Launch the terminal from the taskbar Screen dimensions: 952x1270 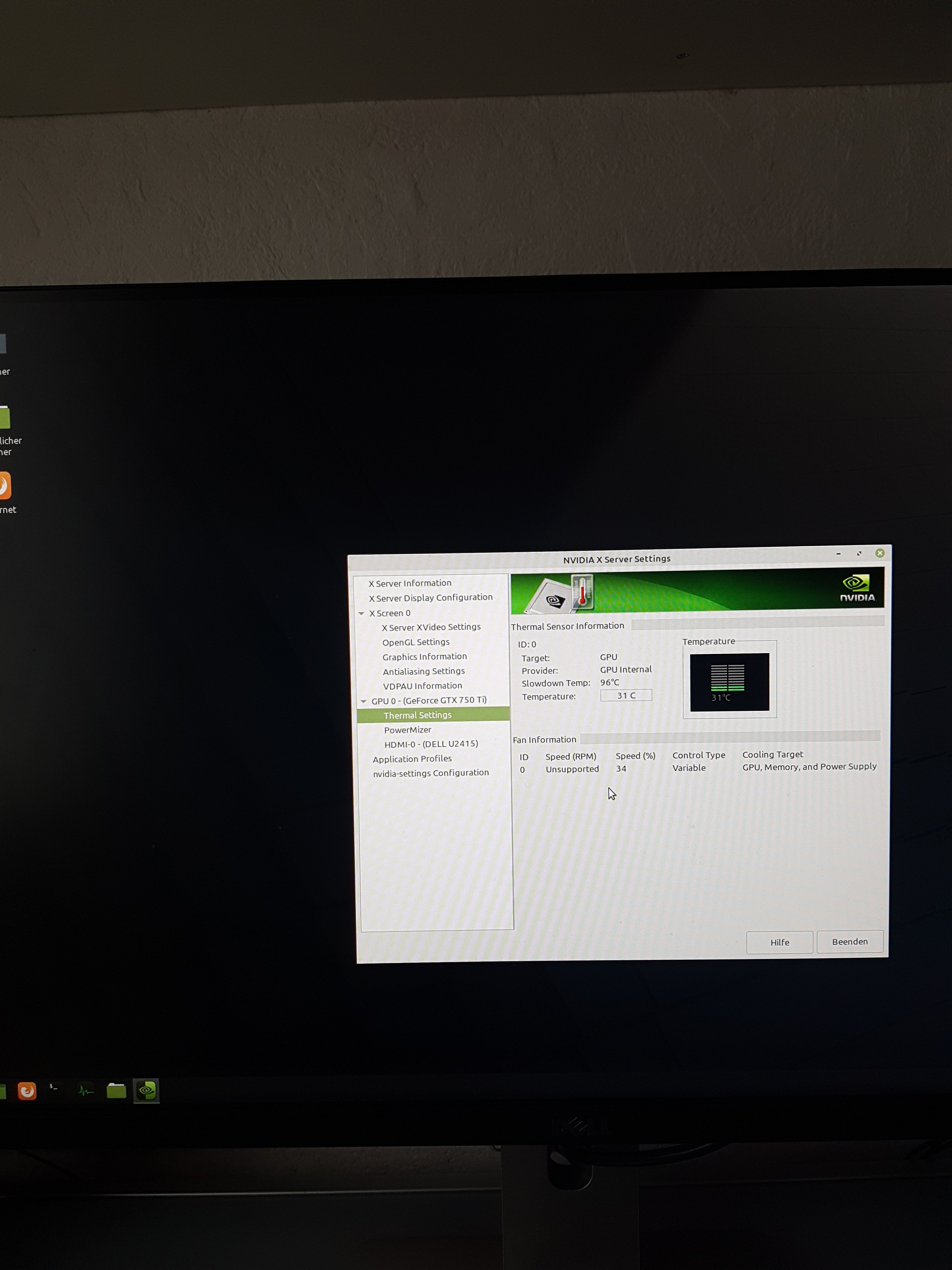pos(54,1088)
